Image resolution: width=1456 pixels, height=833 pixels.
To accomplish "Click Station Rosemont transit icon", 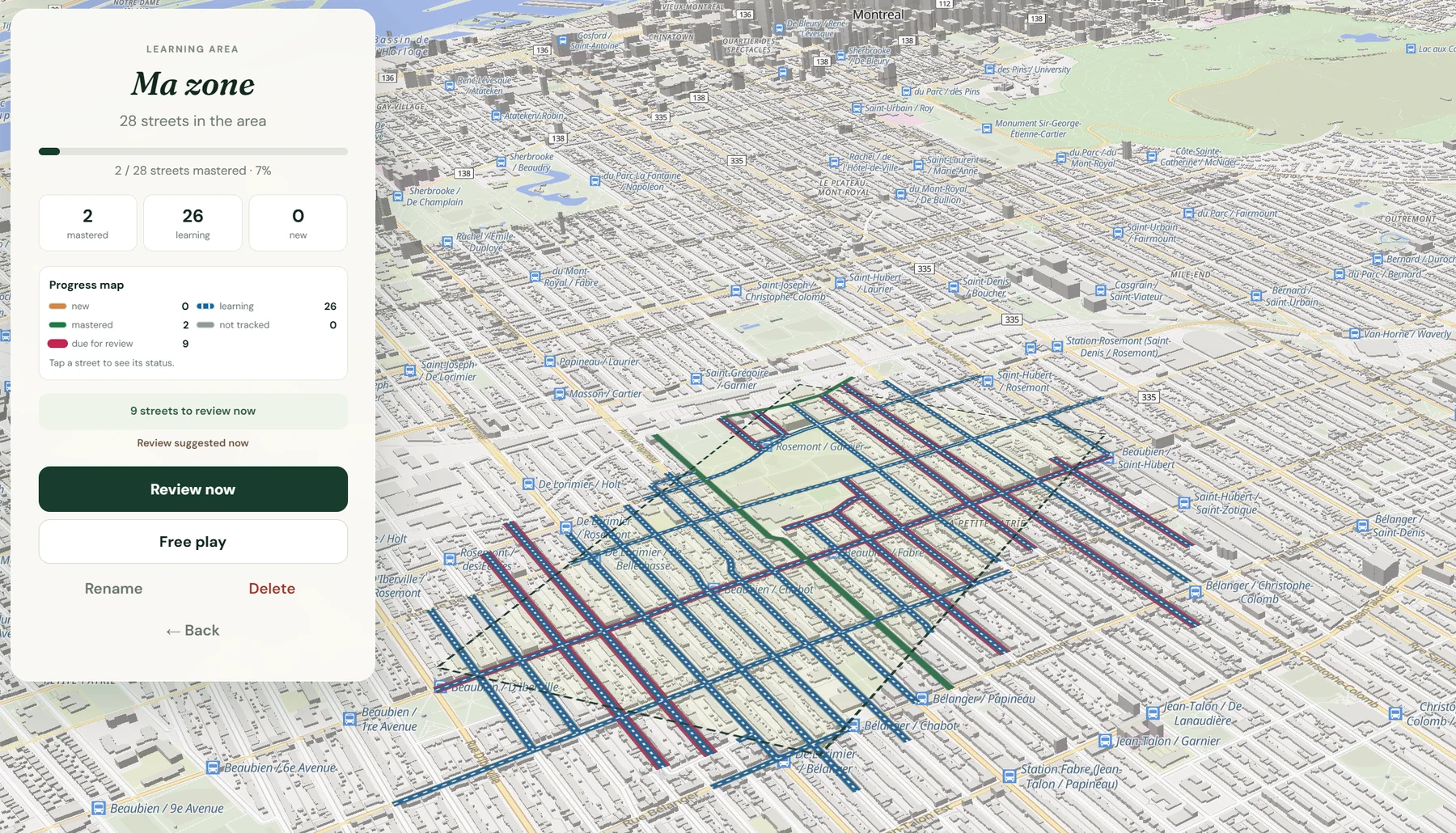I will click(x=1057, y=347).
